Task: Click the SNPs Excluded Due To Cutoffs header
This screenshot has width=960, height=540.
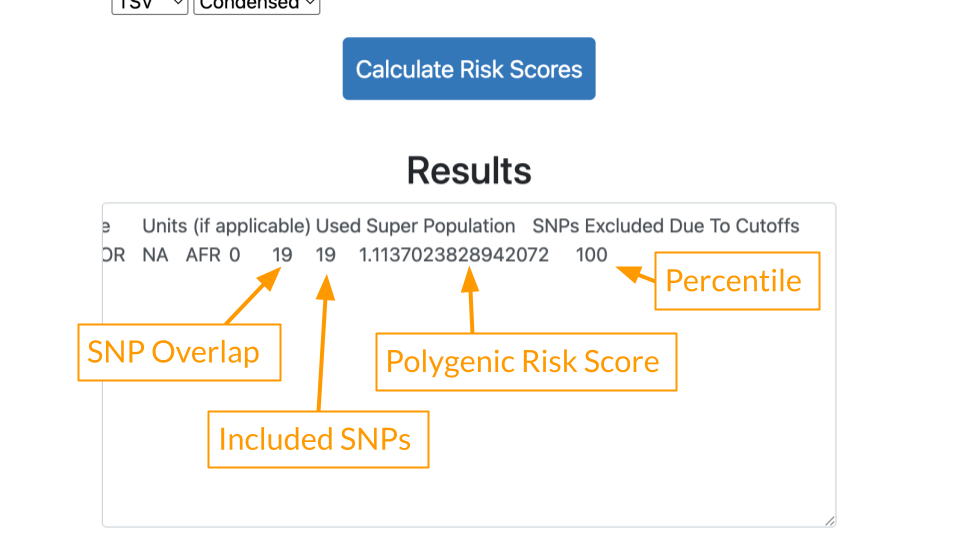Action: [666, 226]
